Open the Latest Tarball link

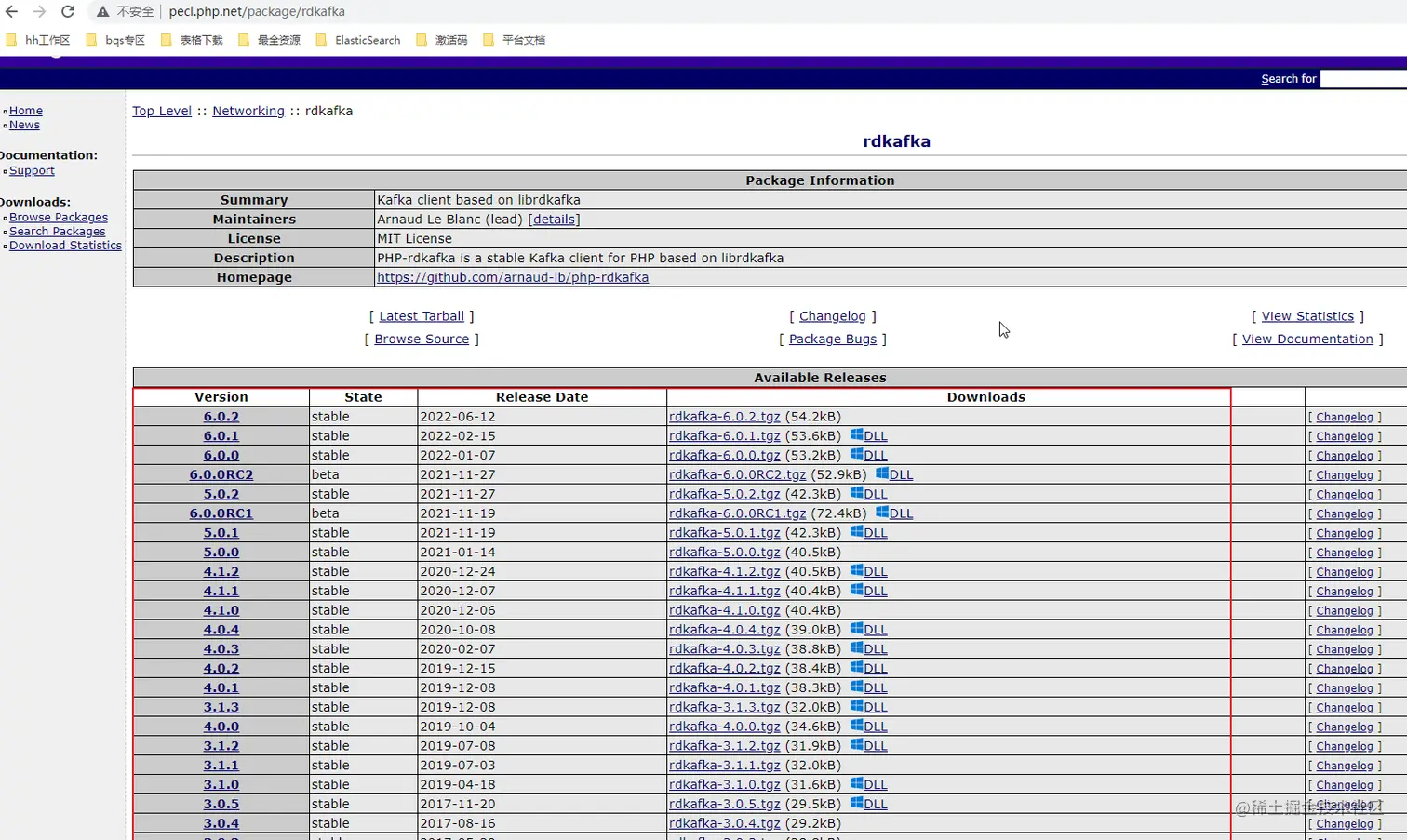click(x=422, y=315)
